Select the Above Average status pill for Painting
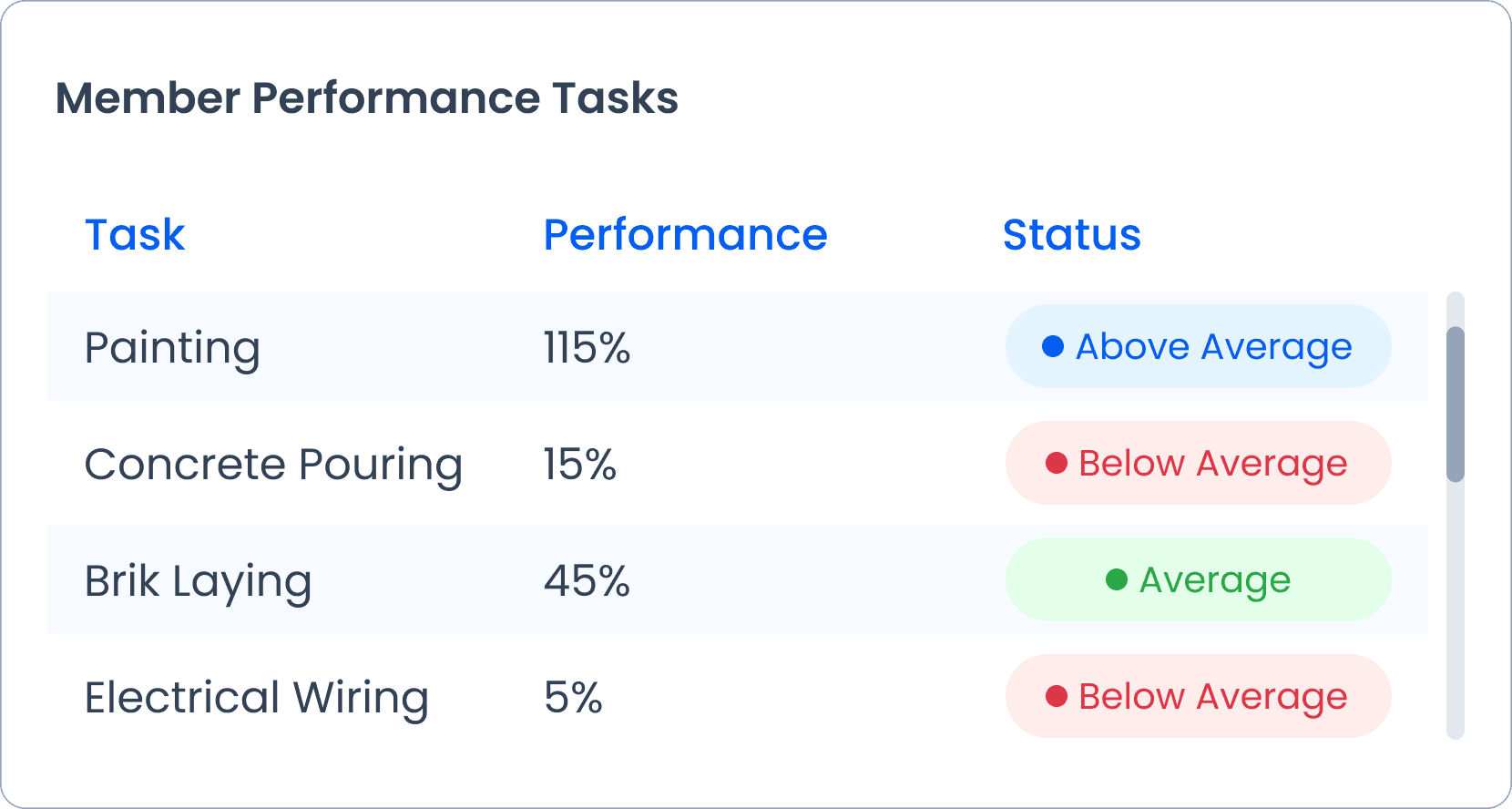This screenshot has height=809, width=1512. 1198,346
